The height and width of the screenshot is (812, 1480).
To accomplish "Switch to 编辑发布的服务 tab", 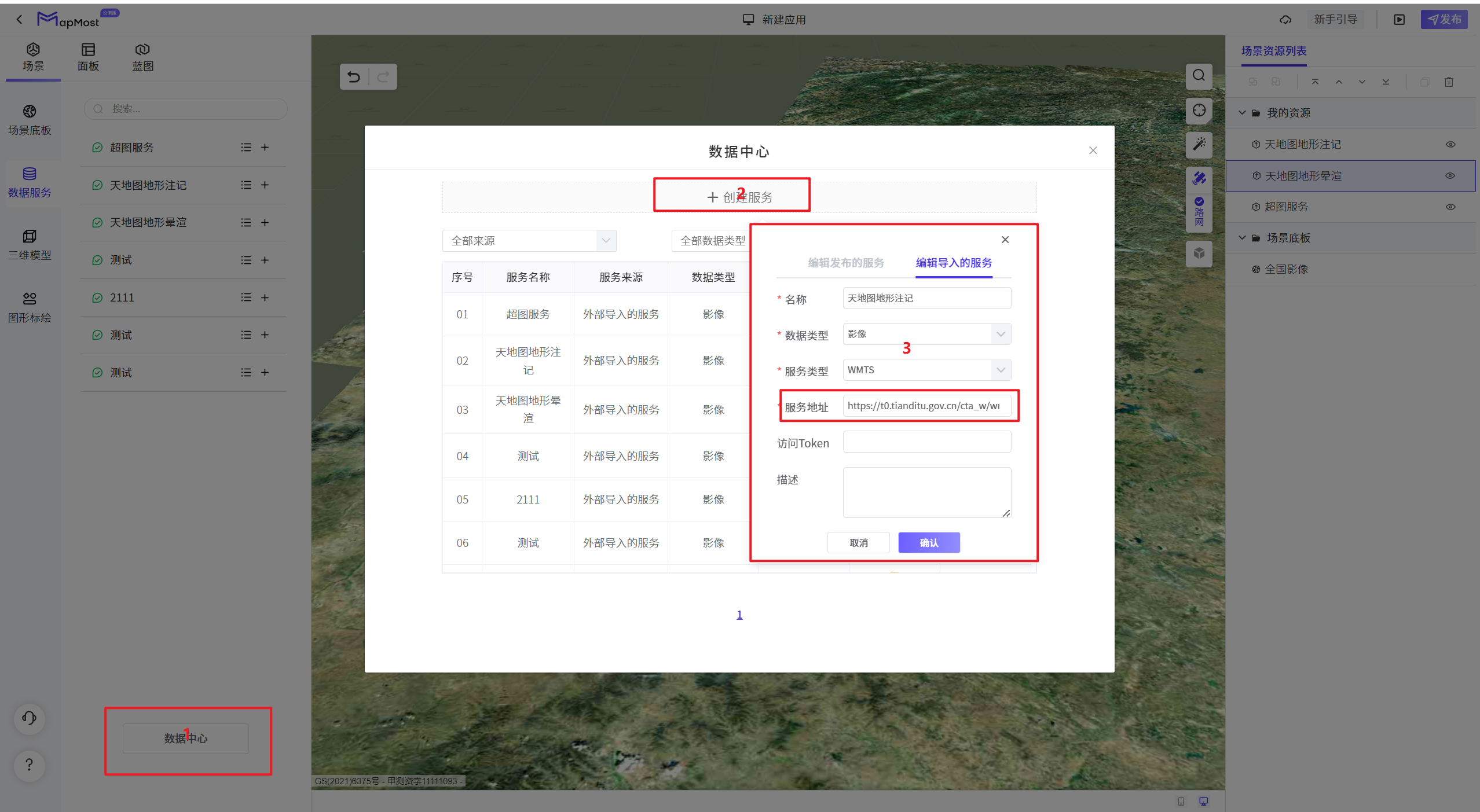I will point(846,263).
